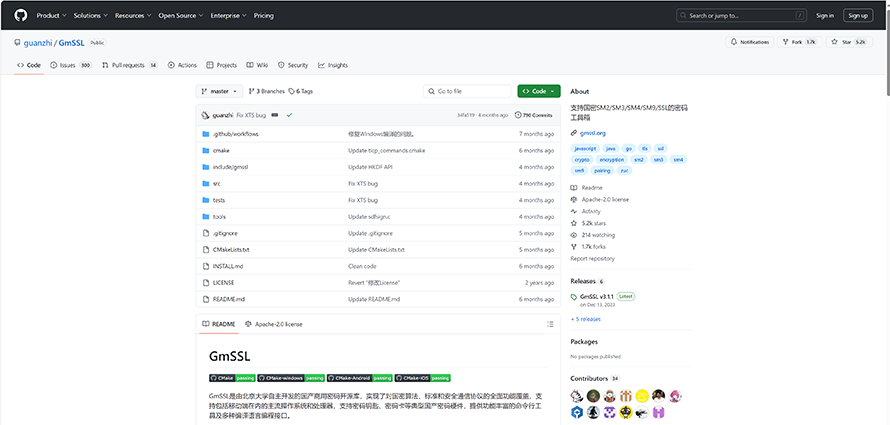Click the javascript topic tag

click(584, 149)
